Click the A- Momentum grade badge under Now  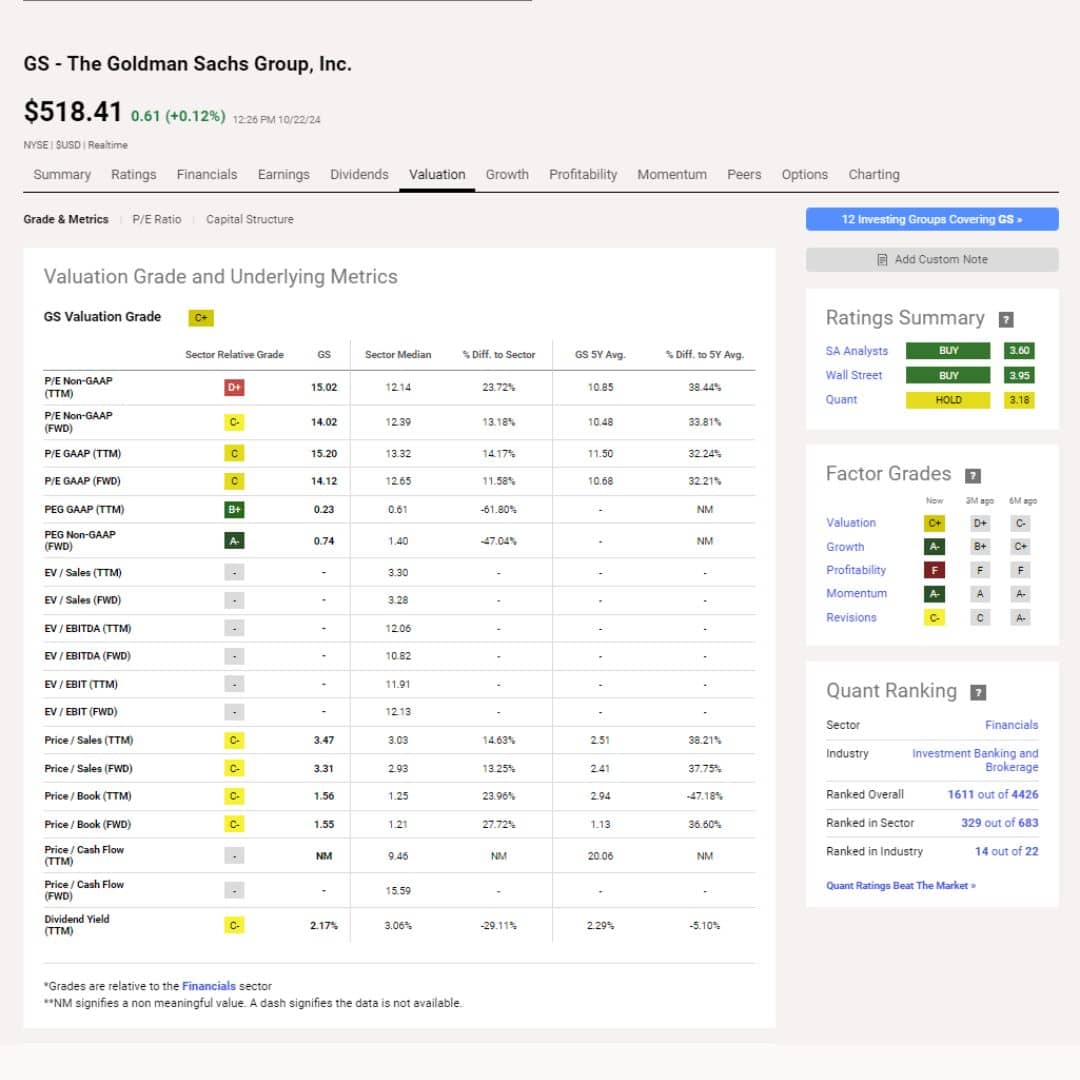(x=934, y=594)
